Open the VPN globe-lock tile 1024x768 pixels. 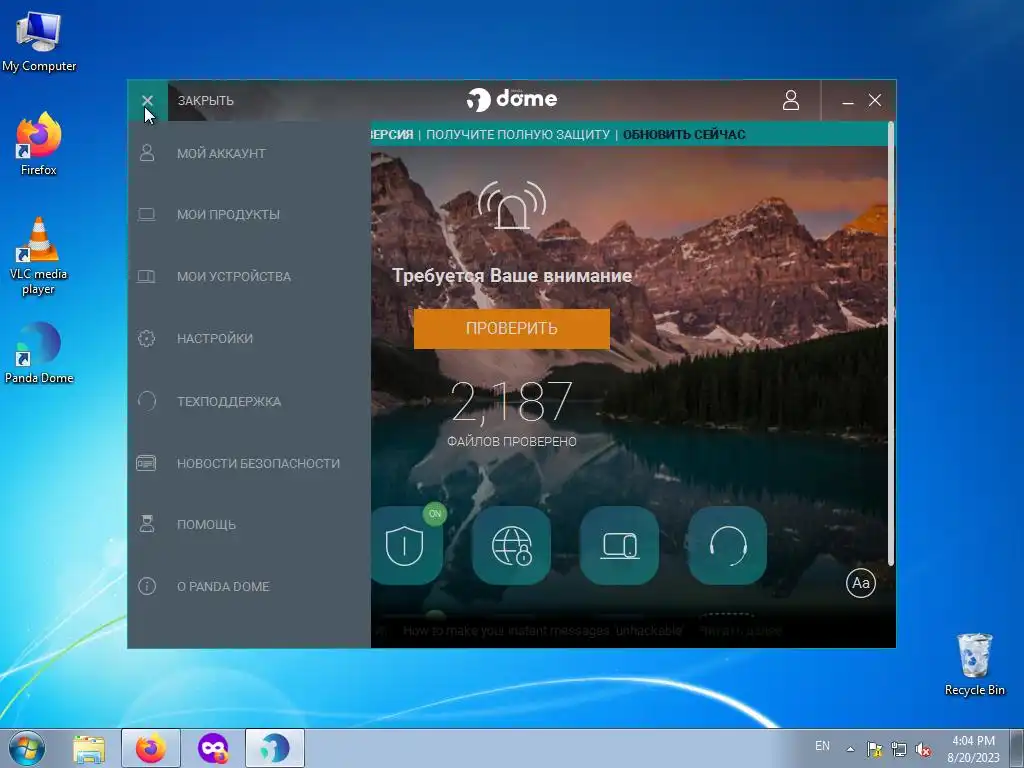pyautogui.click(x=511, y=545)
